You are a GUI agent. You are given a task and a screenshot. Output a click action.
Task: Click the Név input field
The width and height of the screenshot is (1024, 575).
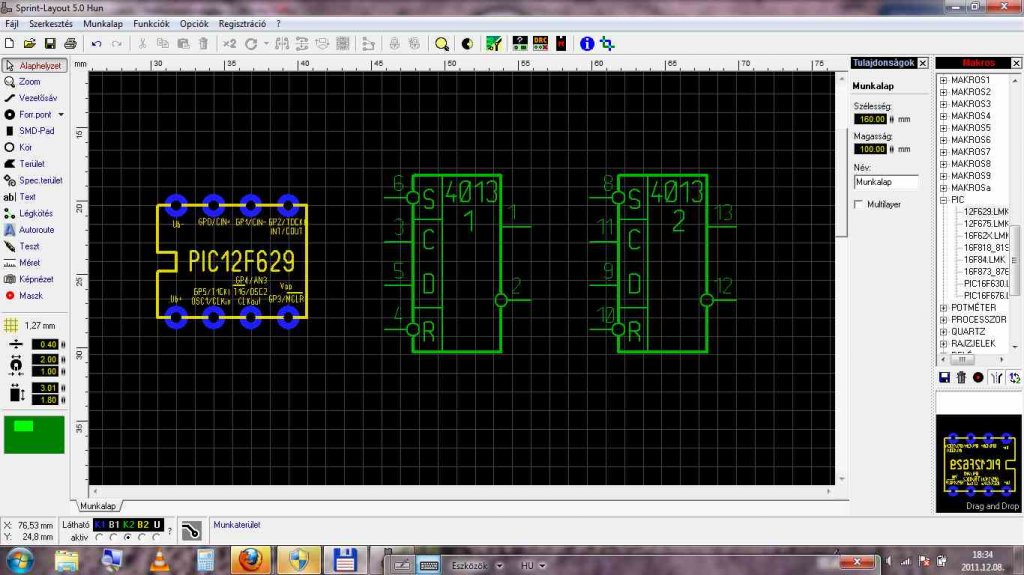[886, 182]
